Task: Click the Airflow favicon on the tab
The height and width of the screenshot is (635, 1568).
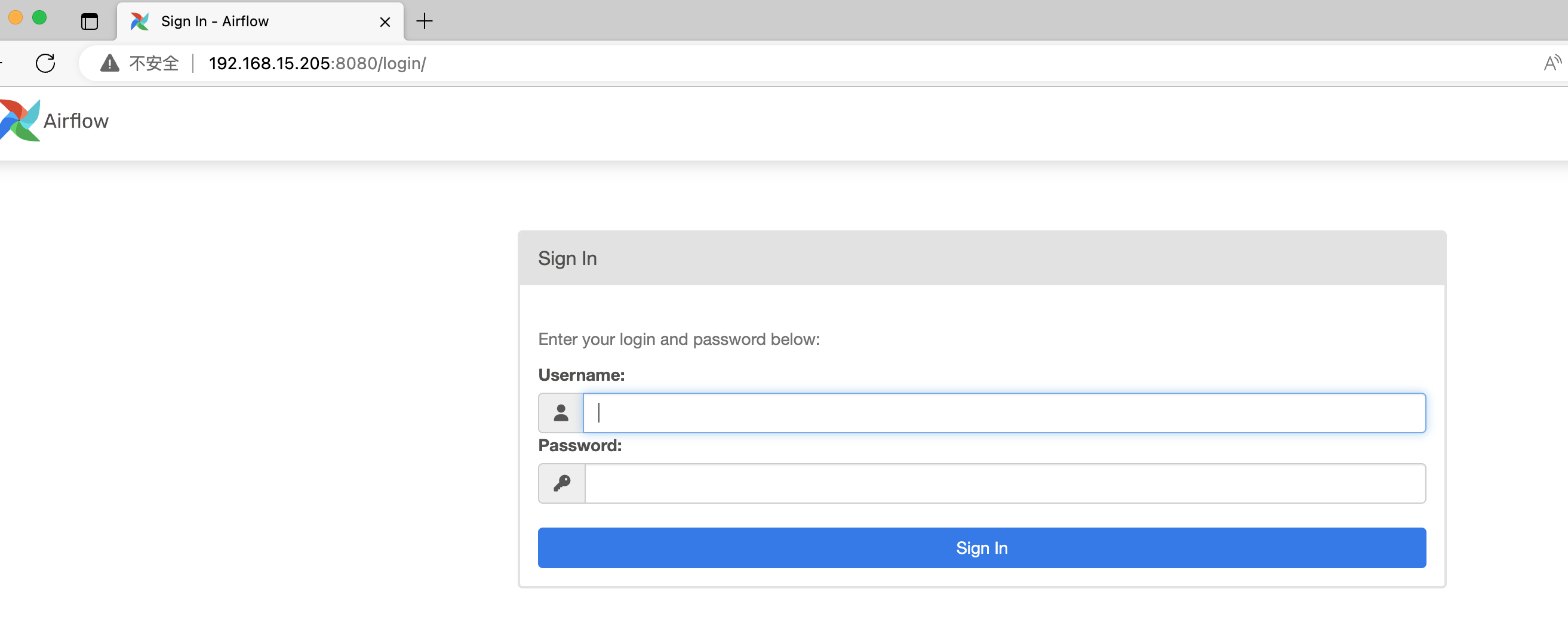Action: pos(139,21)
